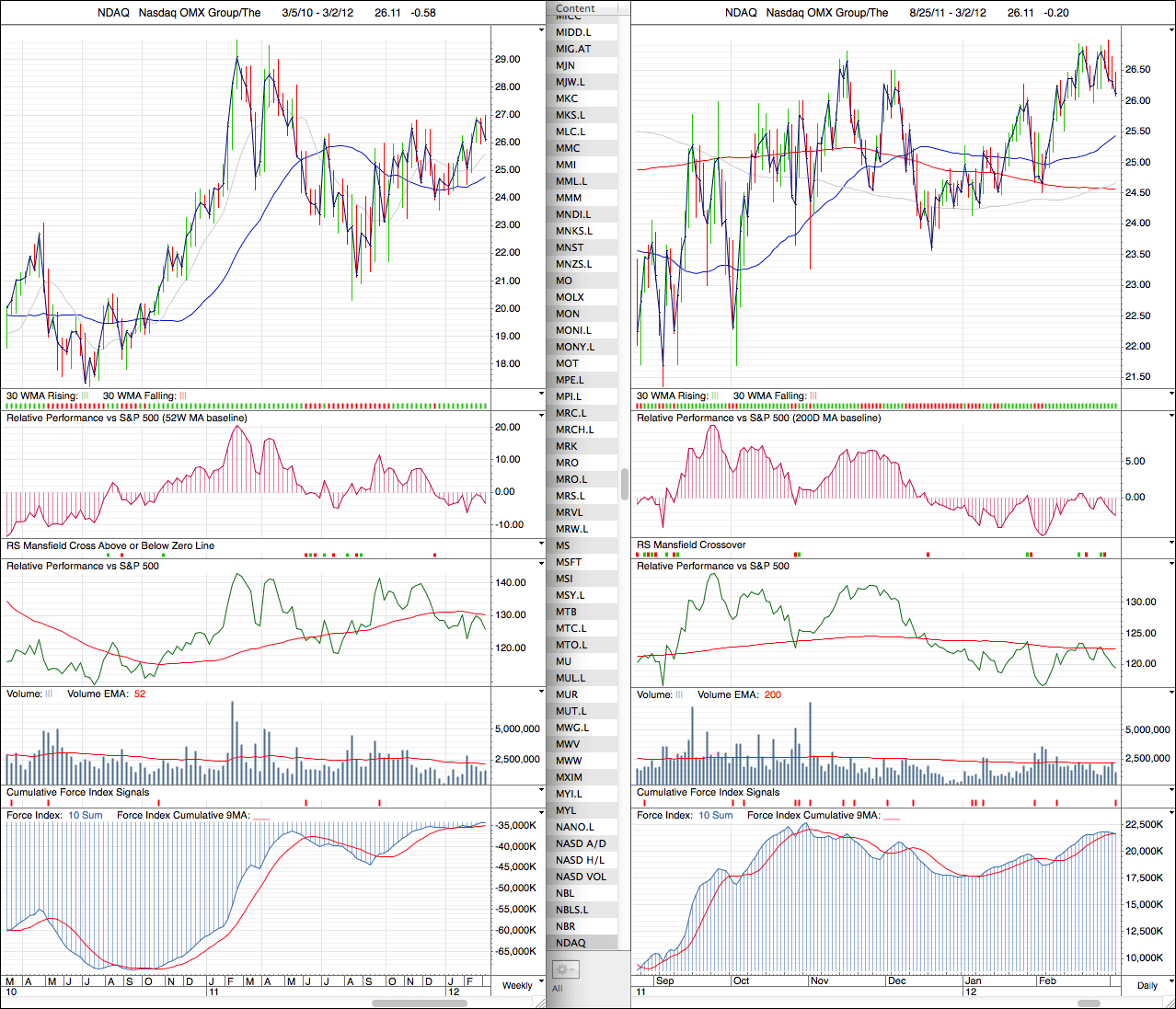Select MRK in the symbol list

coord(567,446)
